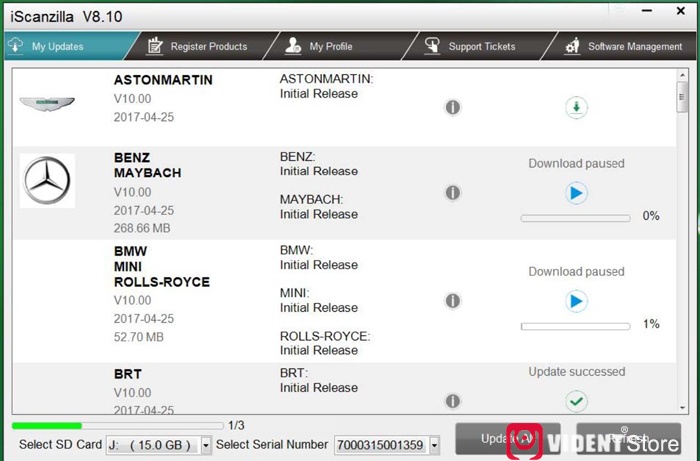Click the Software Management gear icon
Screen dimensions: 700x461
point(572,46)
